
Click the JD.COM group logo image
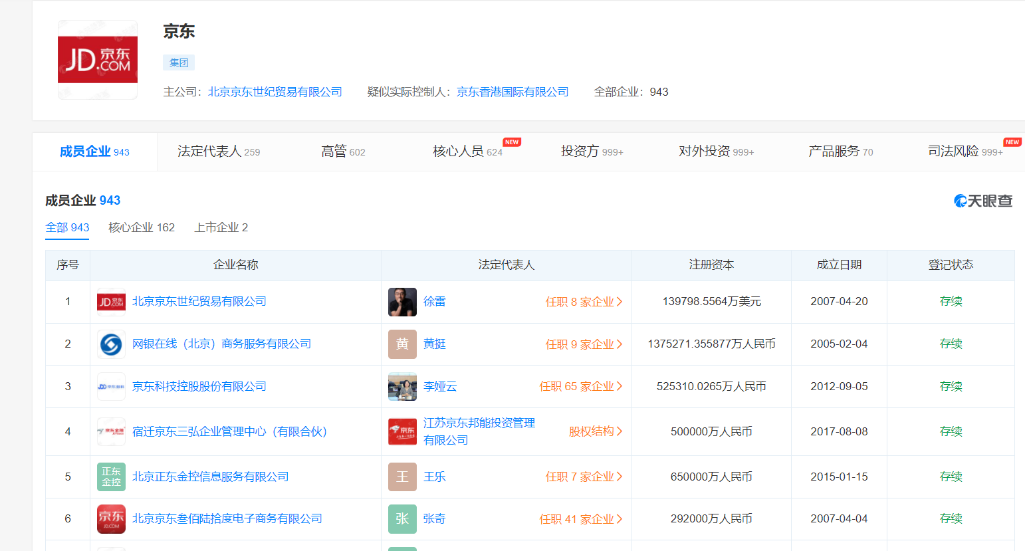pos(97,59)
